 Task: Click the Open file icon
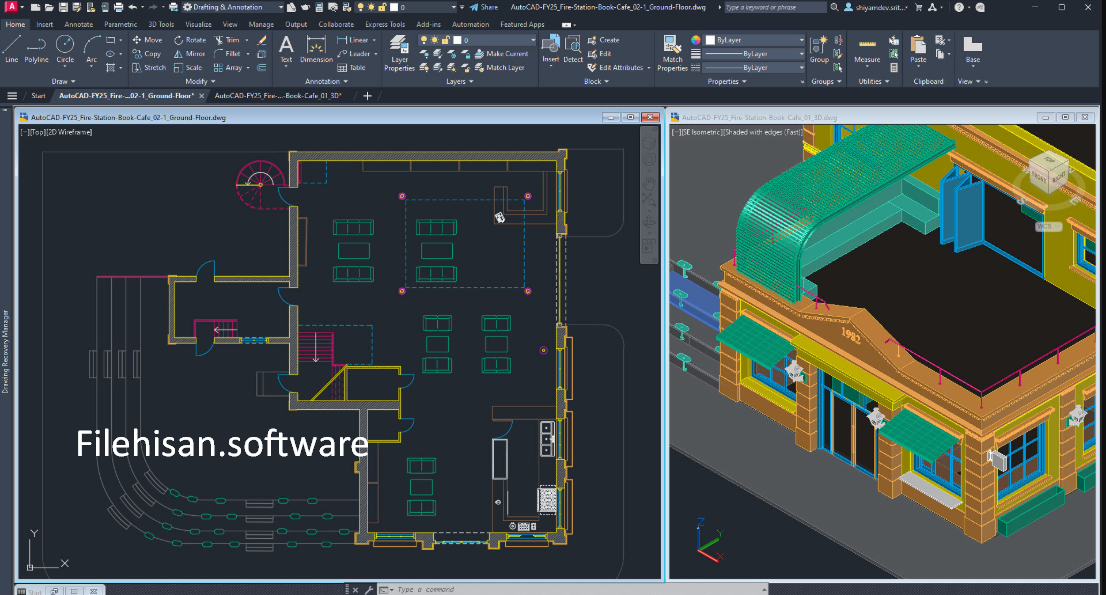pyautogui.click(x=49, y=7)
